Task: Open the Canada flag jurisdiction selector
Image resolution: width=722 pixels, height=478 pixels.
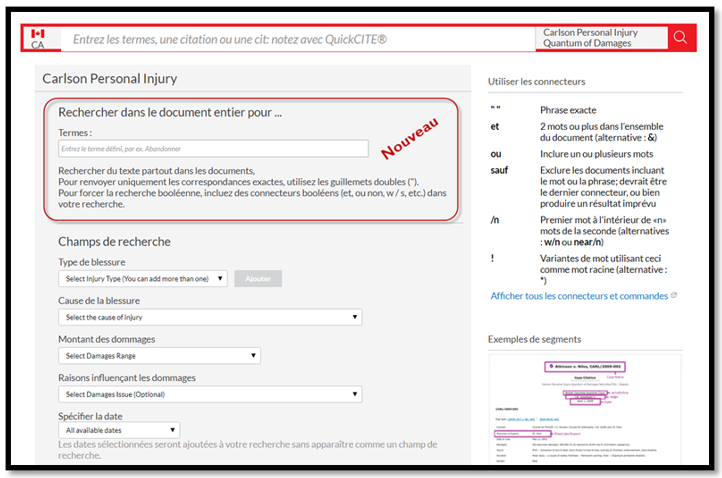Action: tap(41, 39)
